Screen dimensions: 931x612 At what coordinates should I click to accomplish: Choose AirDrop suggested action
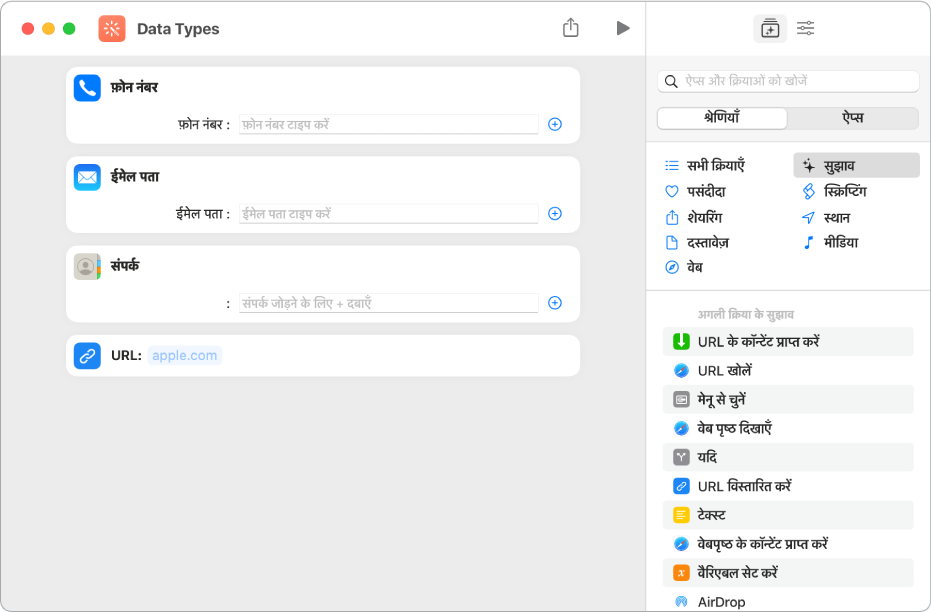tap(788, 601)
